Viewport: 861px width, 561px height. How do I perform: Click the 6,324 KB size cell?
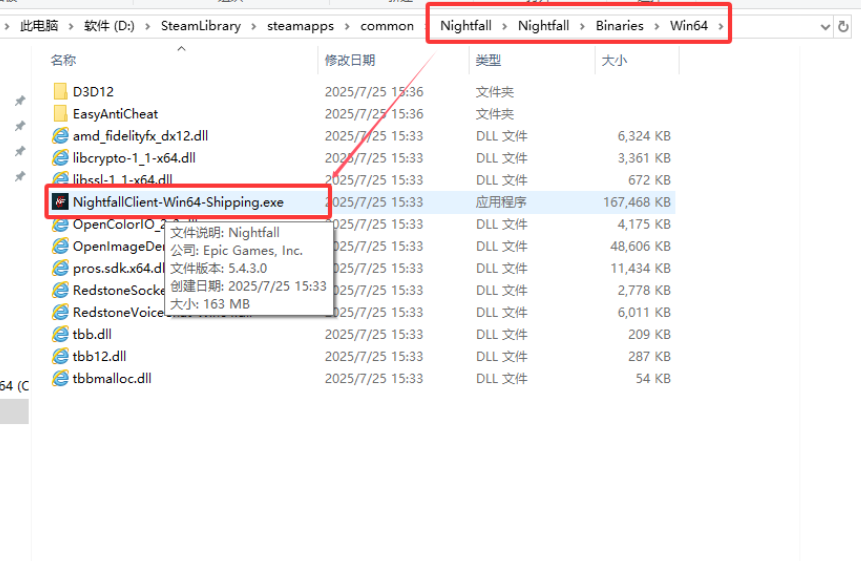(x=644, y=136)
